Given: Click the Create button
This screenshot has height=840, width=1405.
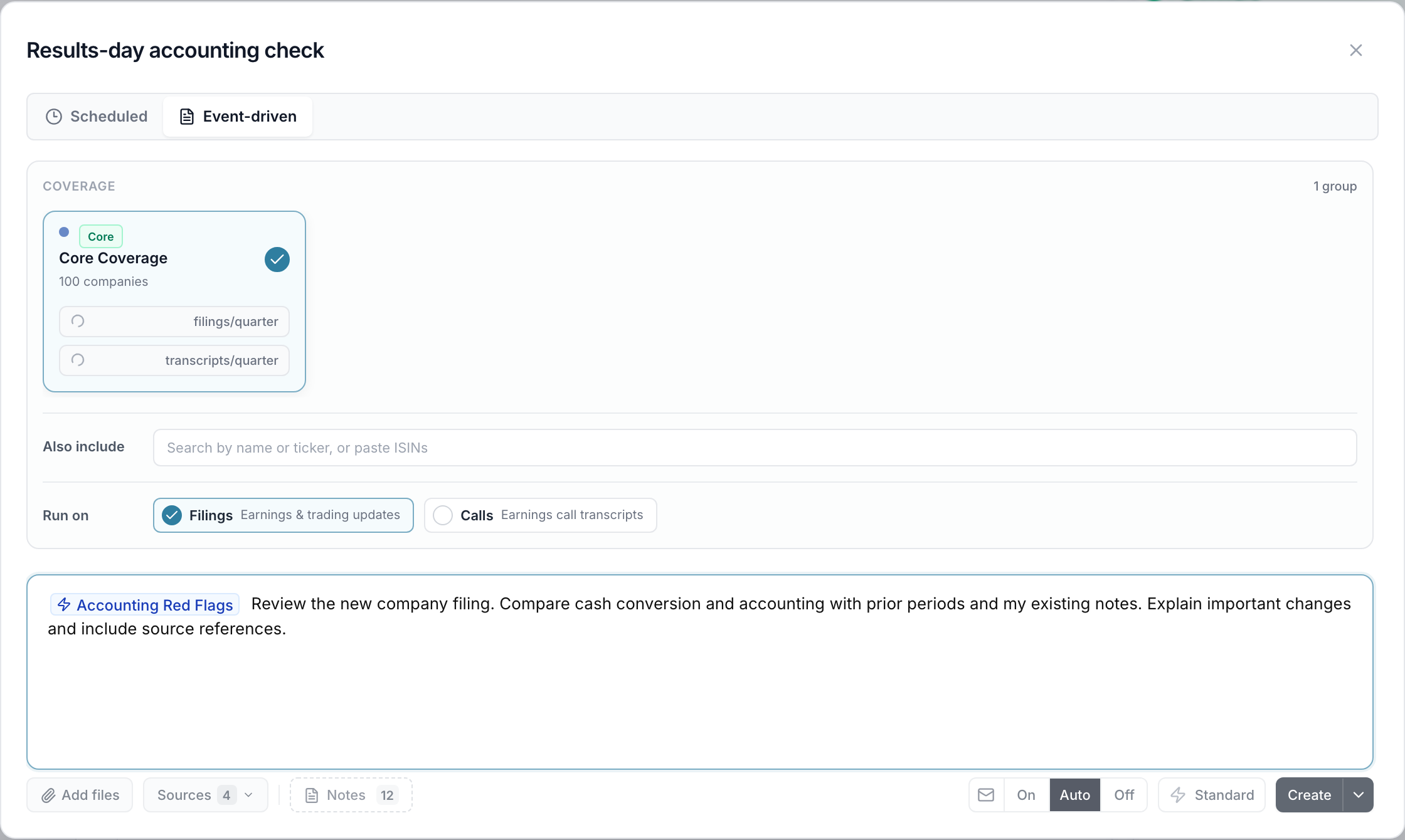Looking at the screenshot, I should pyautogui.click(x=1309, y=795).
